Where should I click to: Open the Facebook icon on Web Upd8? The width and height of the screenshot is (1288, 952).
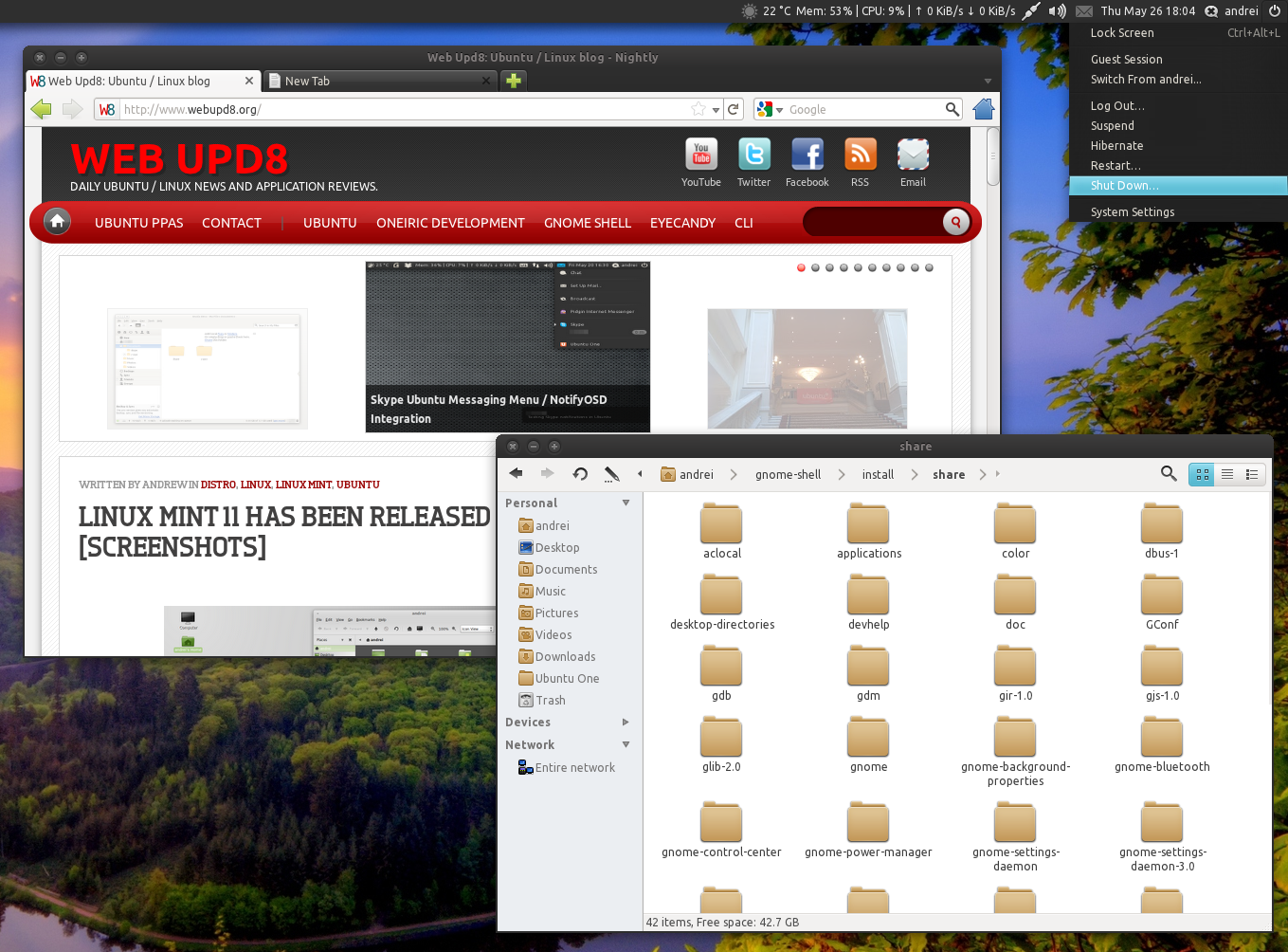[807, 155]
